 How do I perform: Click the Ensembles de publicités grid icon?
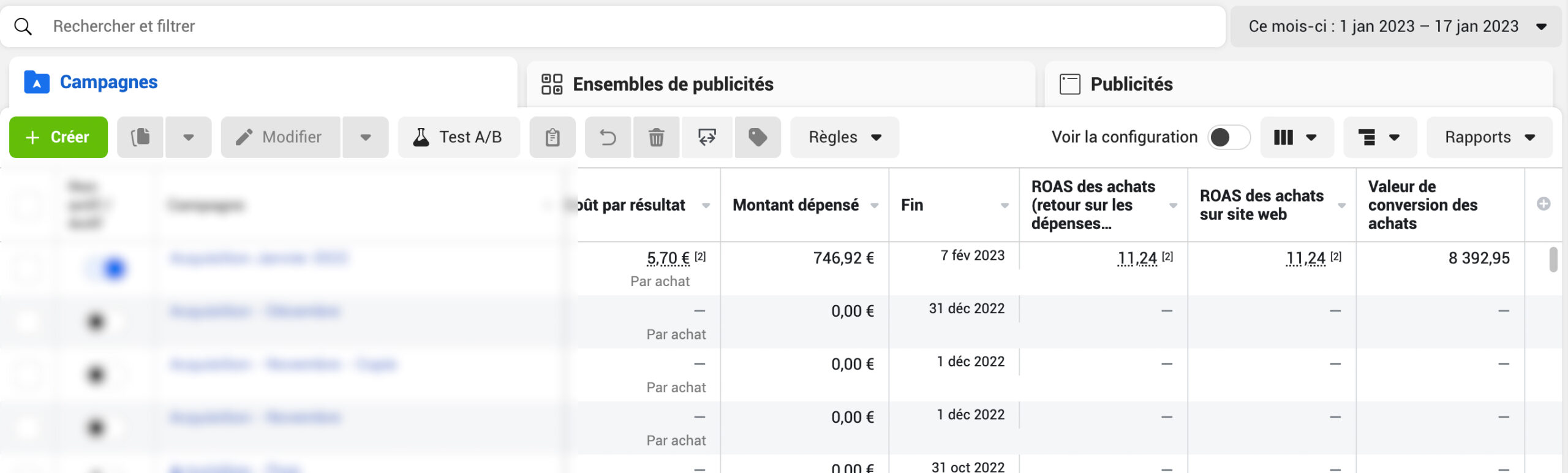pyautogui.click(x=552, y=84)
